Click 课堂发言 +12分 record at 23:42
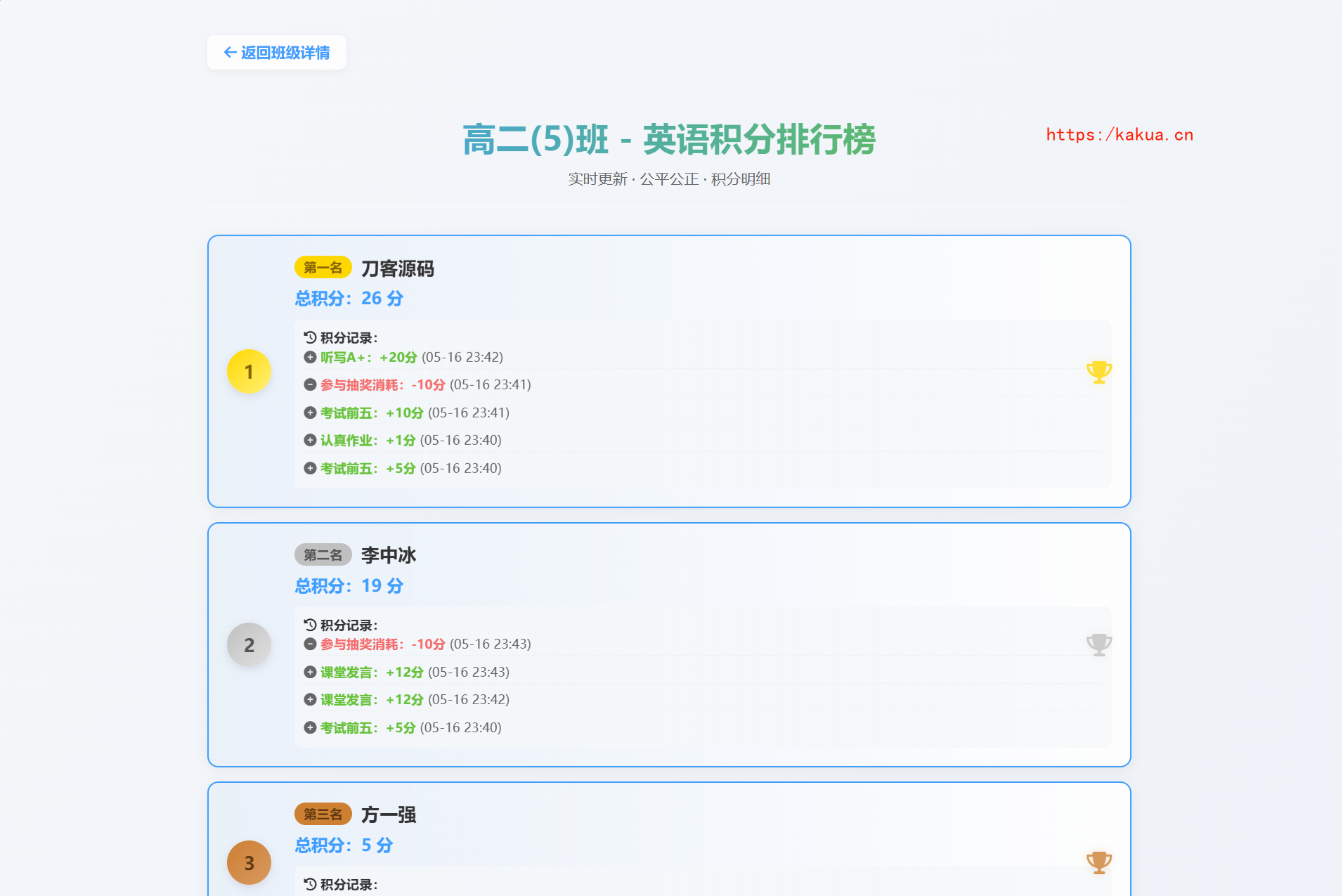Viewport: 1343px width, 896px height. (x=372, y=699)
